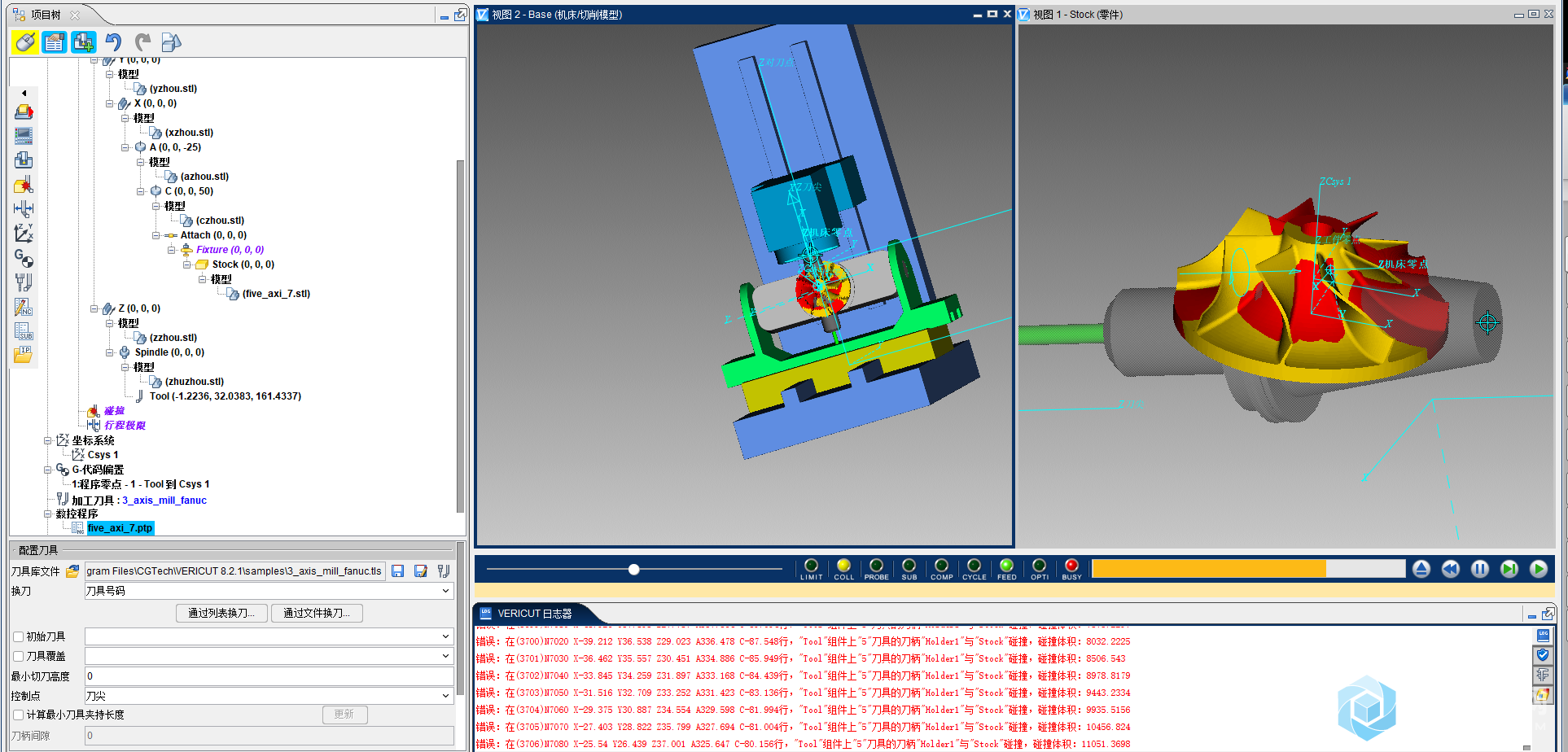Click the undo arrow in project tree toolbar
This screenshot has width=1568, height=752.
(x=114, y=42)
